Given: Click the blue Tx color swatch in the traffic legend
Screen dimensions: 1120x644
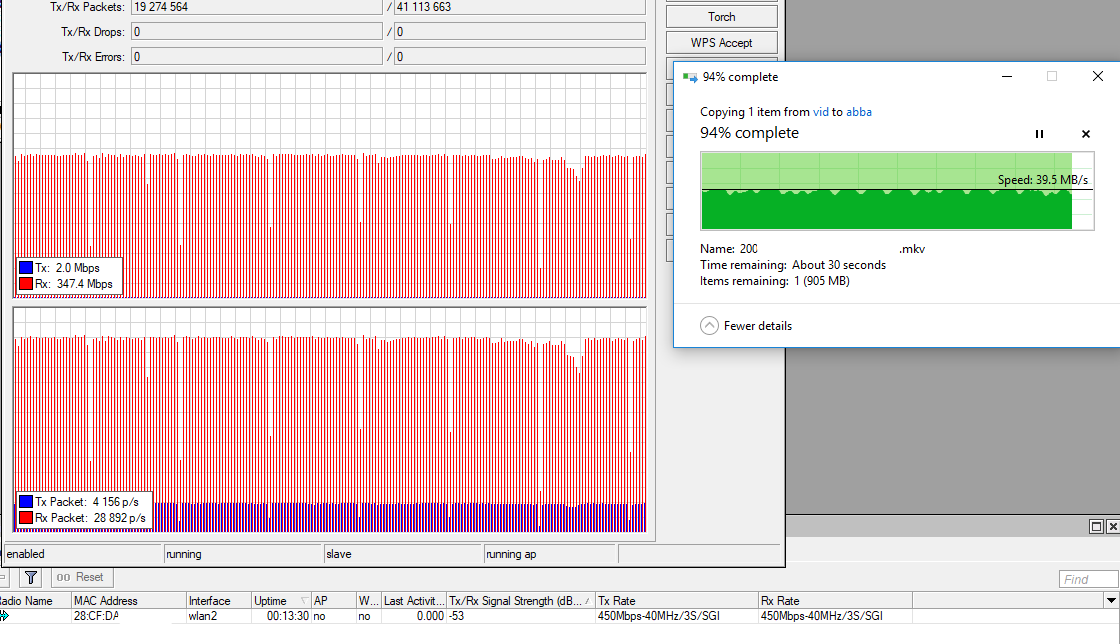Looking at the screenshot, I should coord(26,268).
